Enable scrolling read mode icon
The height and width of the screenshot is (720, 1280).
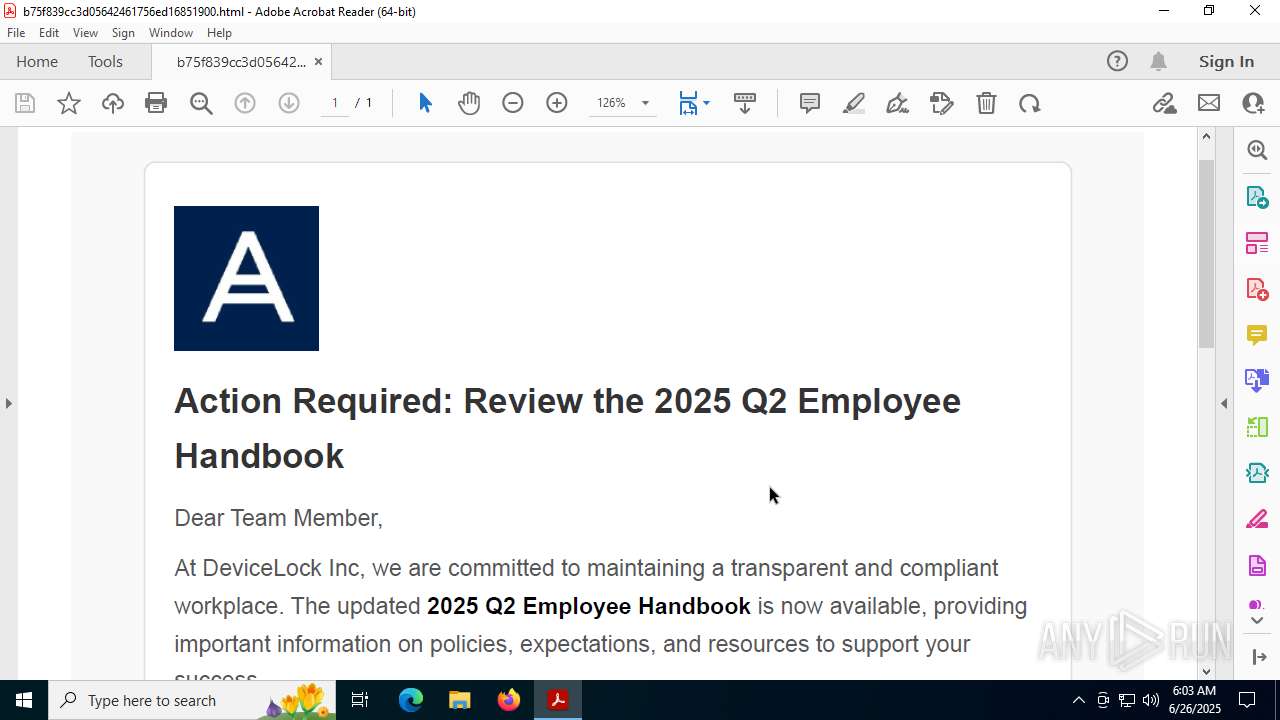tap(745, 103)
